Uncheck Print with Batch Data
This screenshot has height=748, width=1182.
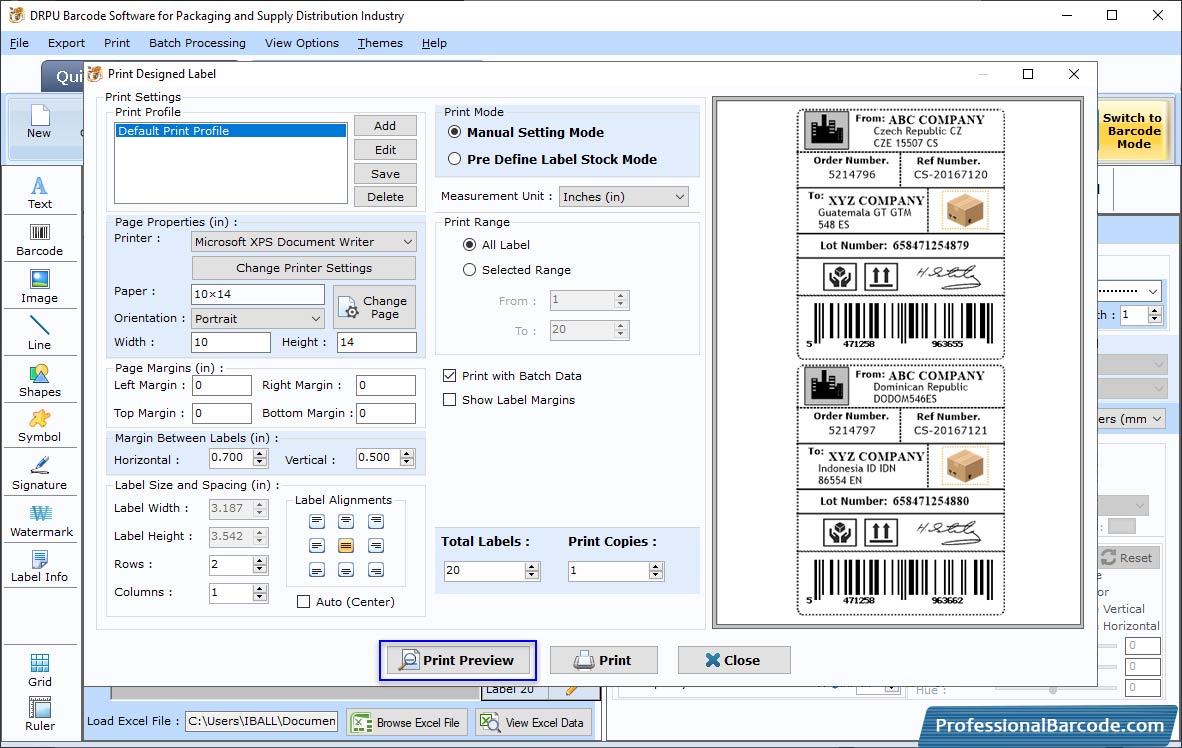[450, 376]
